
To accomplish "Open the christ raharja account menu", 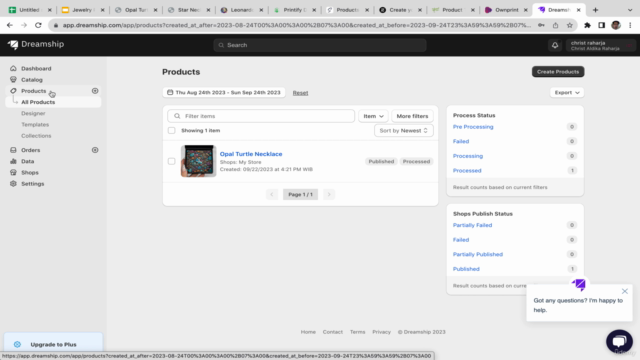I will [600, 45].
